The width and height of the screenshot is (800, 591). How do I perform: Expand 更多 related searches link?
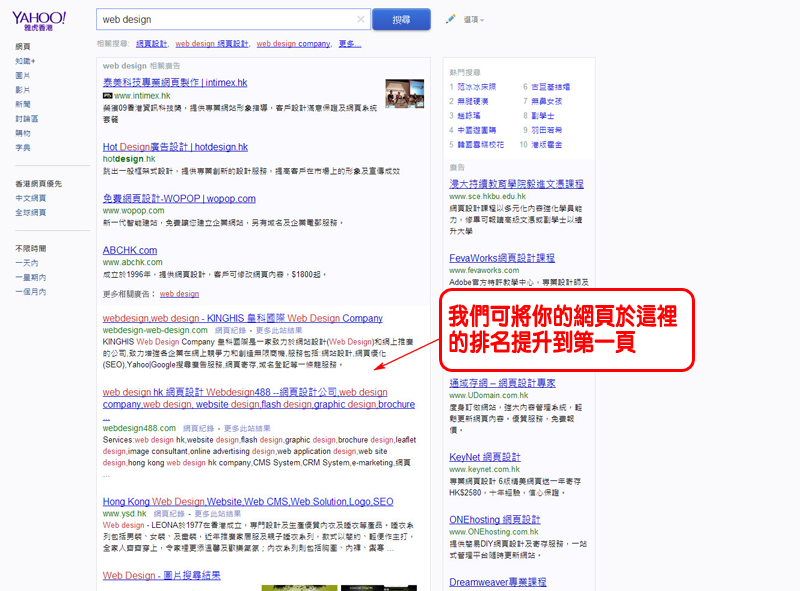click(x=349, y=44)
